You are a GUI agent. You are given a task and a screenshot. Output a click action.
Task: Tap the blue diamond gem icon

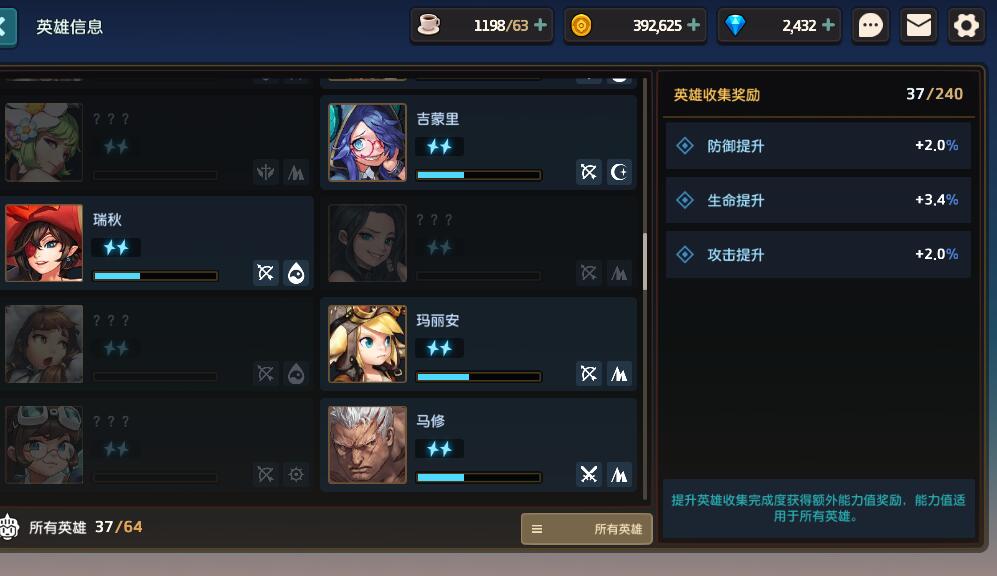[x=735, y=25]
